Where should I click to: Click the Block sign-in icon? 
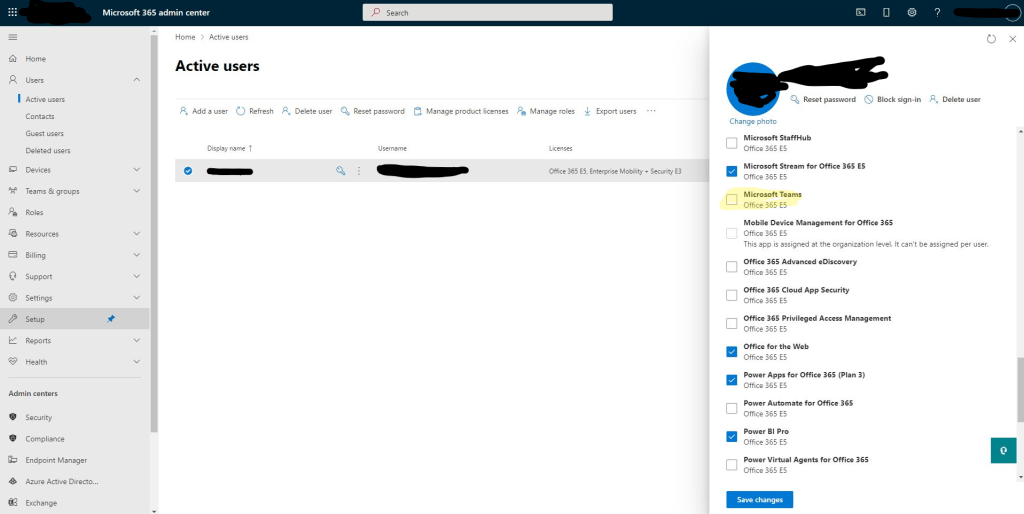[x=869, y=100]
